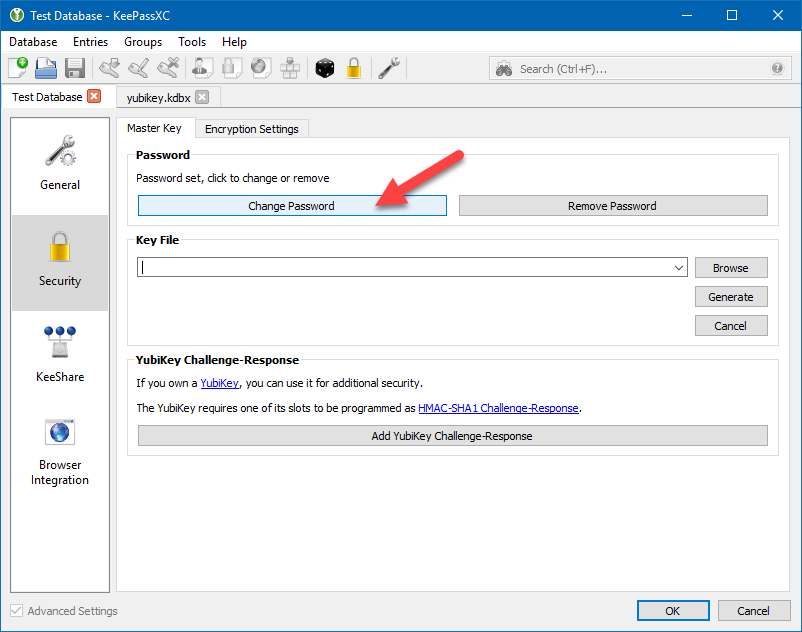Switch to the Encryption Settings tab

[x=252, y=129]
